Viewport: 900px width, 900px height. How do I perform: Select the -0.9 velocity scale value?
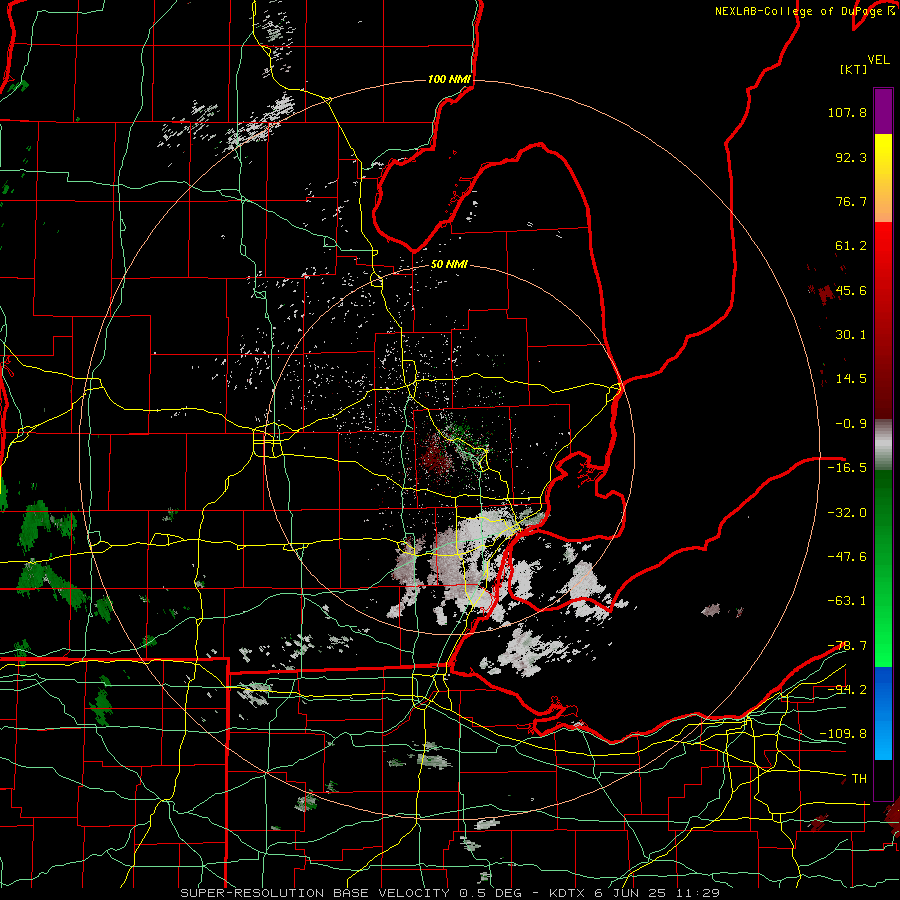coord(851,424)
